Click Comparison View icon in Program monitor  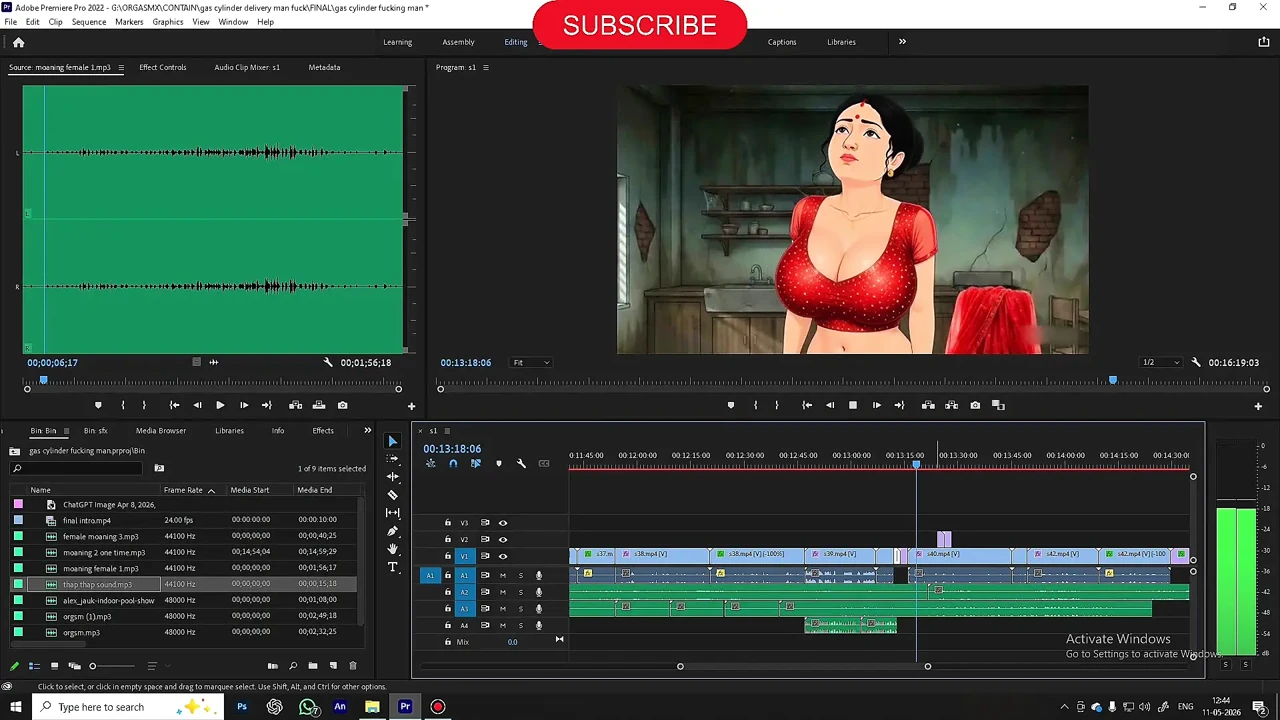(x=998, y=405)
